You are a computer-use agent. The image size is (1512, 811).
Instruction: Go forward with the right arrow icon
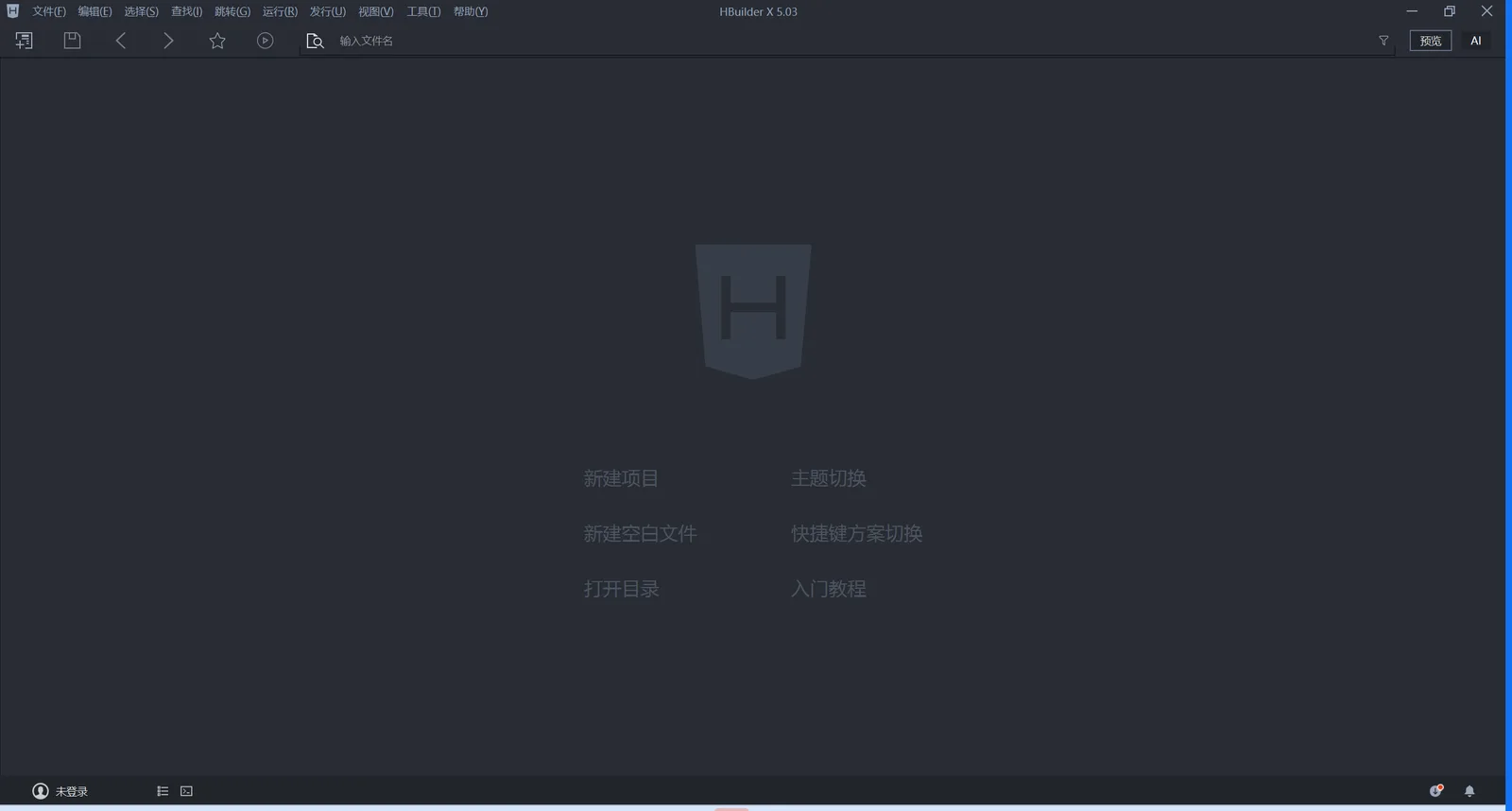[x=168, y=41]
